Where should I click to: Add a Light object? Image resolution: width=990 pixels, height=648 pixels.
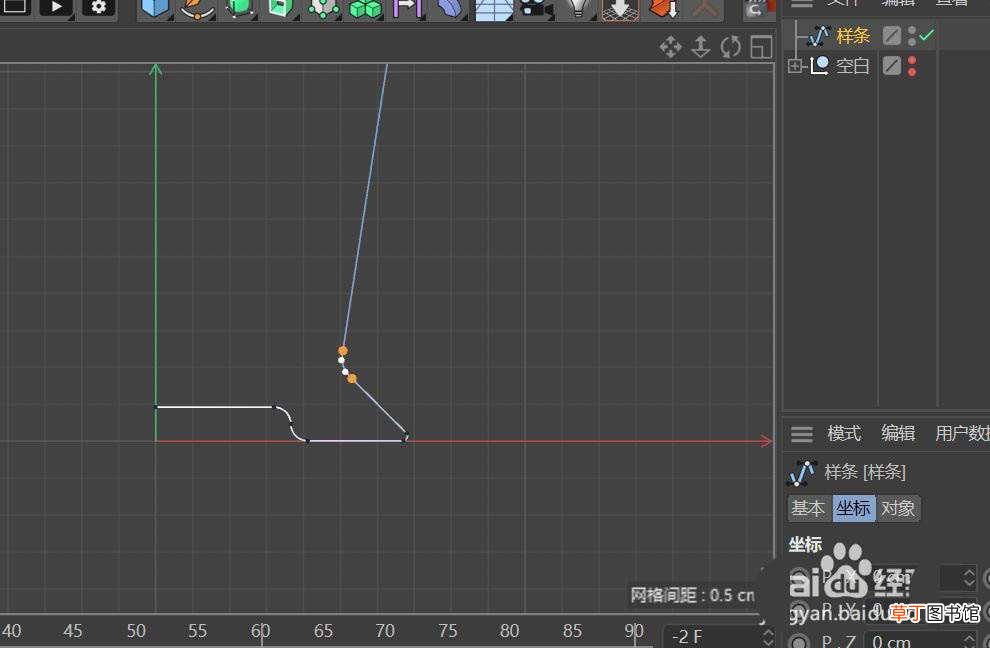click(578, 8)
